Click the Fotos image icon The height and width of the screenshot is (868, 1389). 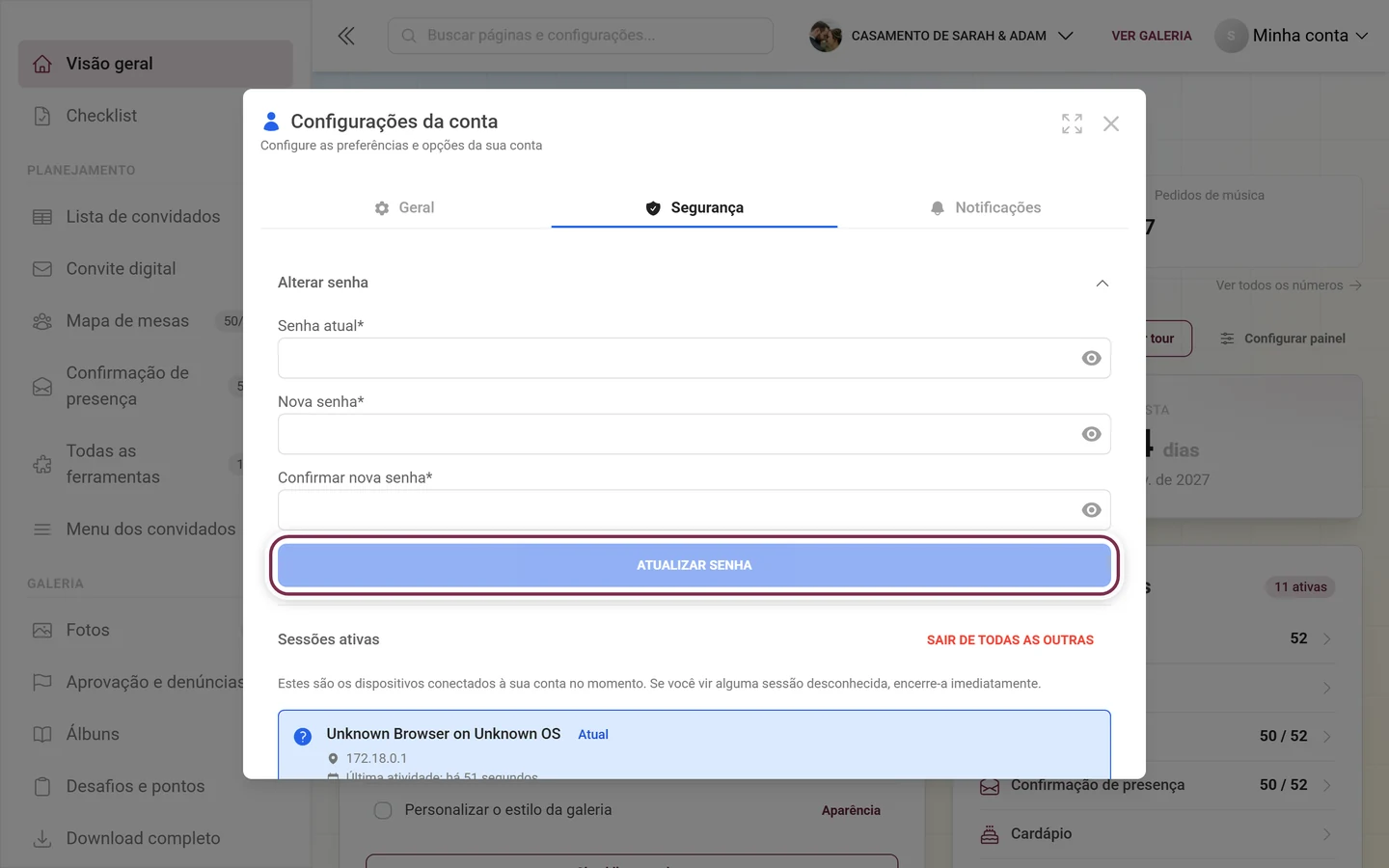[x=42, y=630]
